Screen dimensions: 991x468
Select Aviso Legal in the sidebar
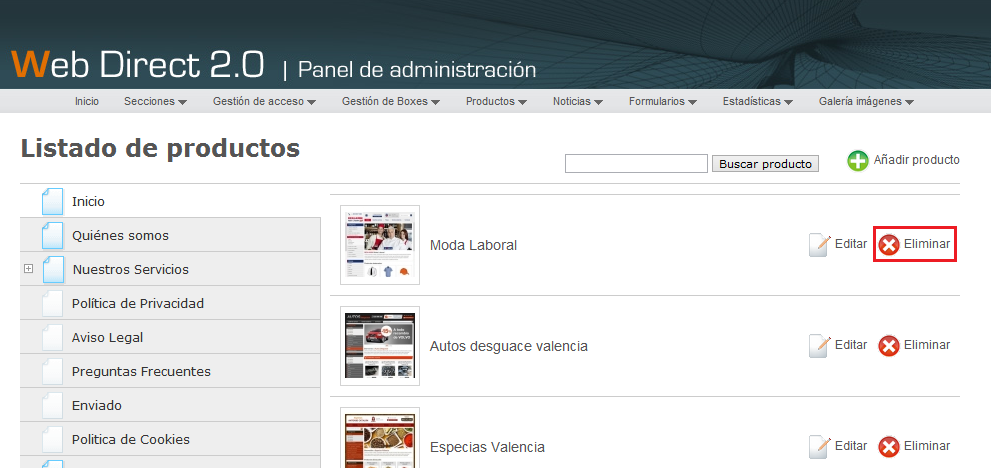107,338
